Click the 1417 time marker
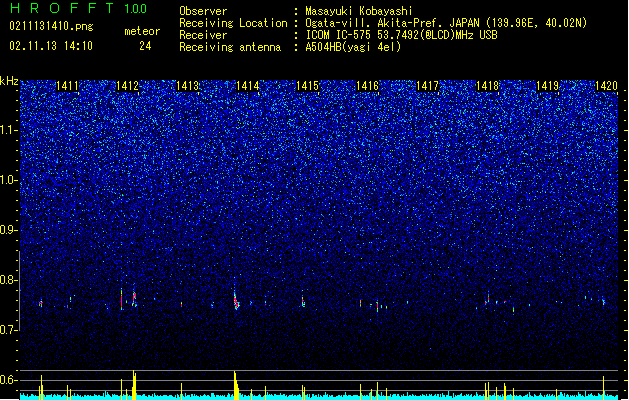This screenshot has width=629, height=400. point(428,85)
